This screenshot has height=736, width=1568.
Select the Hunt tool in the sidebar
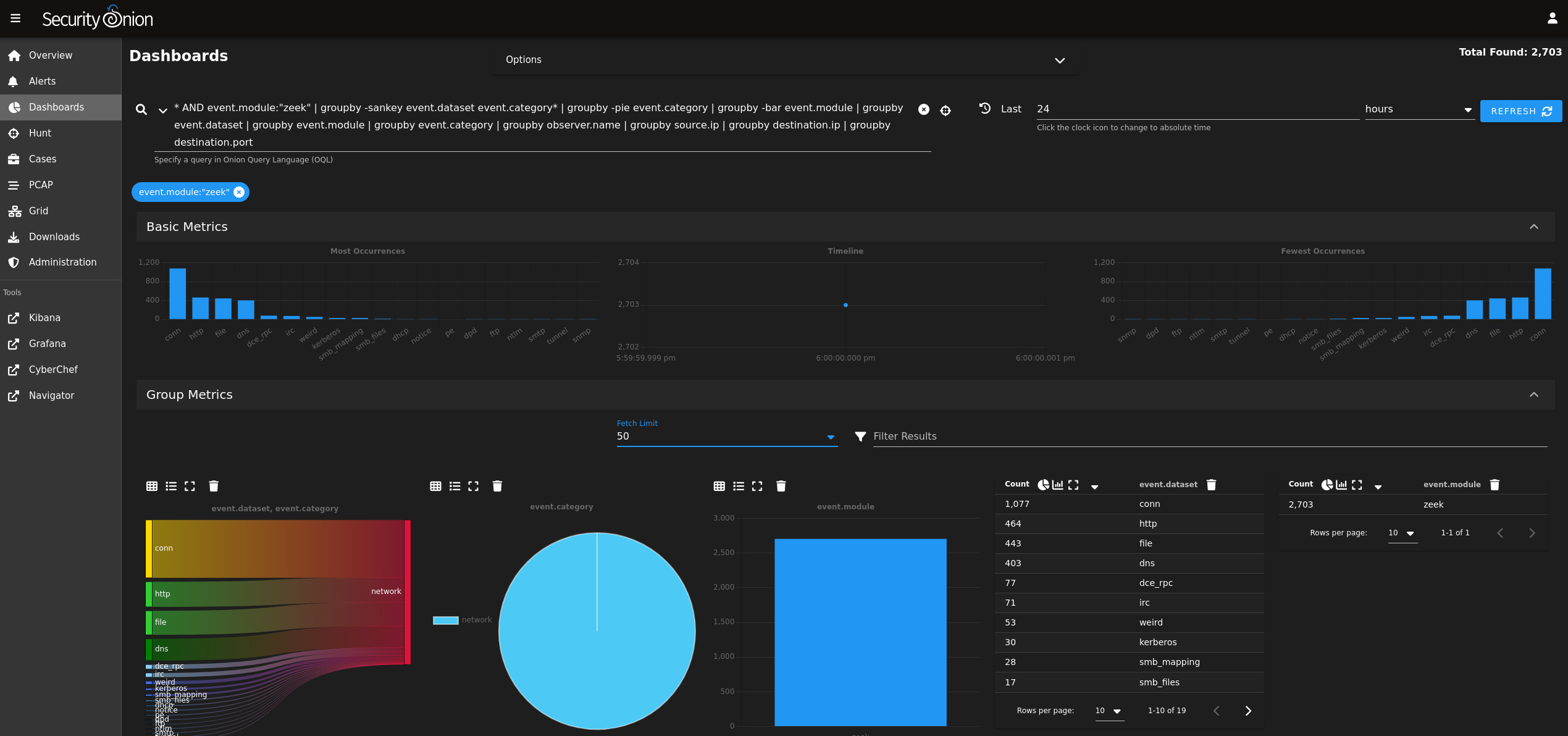pos(40,133)
